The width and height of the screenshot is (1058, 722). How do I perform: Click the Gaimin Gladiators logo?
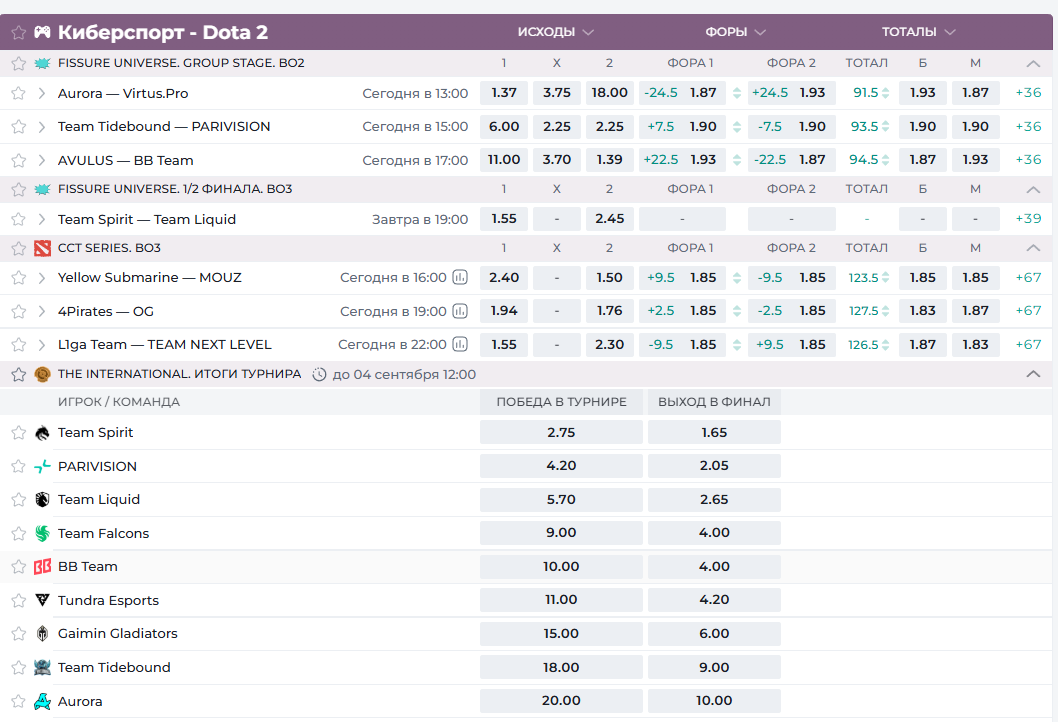click(43, 634)
